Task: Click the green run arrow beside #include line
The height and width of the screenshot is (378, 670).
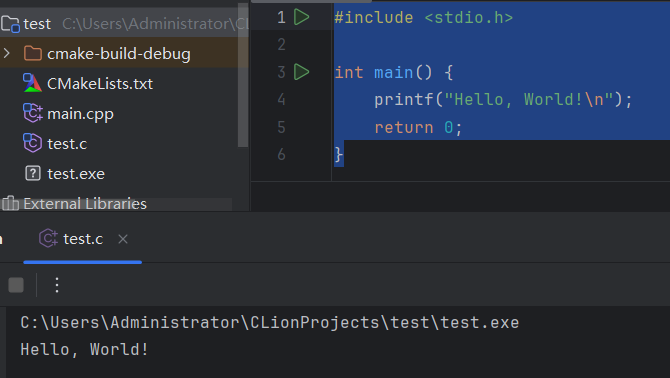Action: pos(302,17)
